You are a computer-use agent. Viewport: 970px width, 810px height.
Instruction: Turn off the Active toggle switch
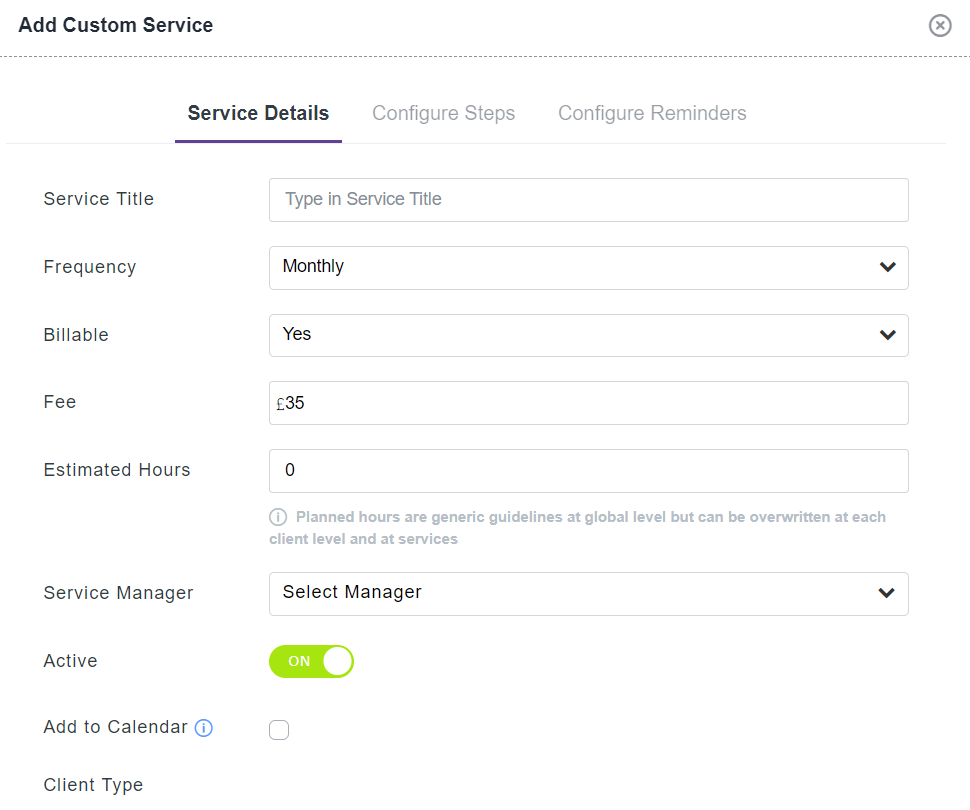311,661
